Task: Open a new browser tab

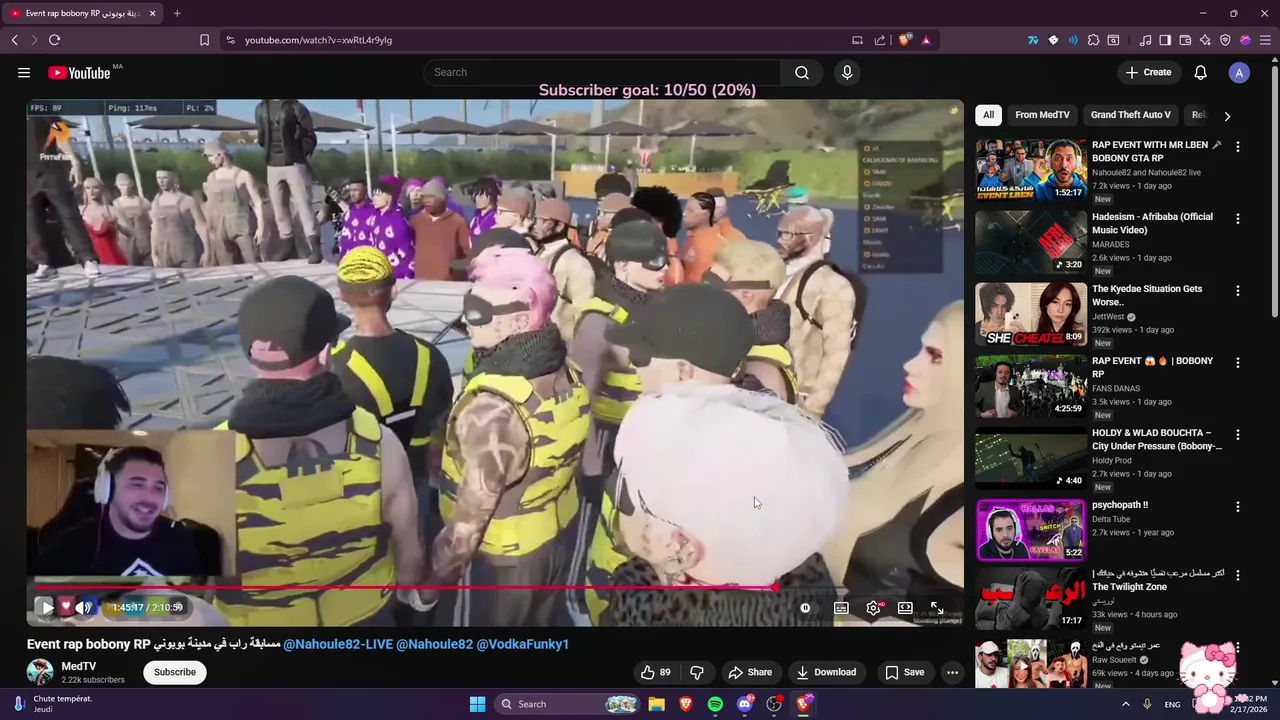Action: [177, 13]
